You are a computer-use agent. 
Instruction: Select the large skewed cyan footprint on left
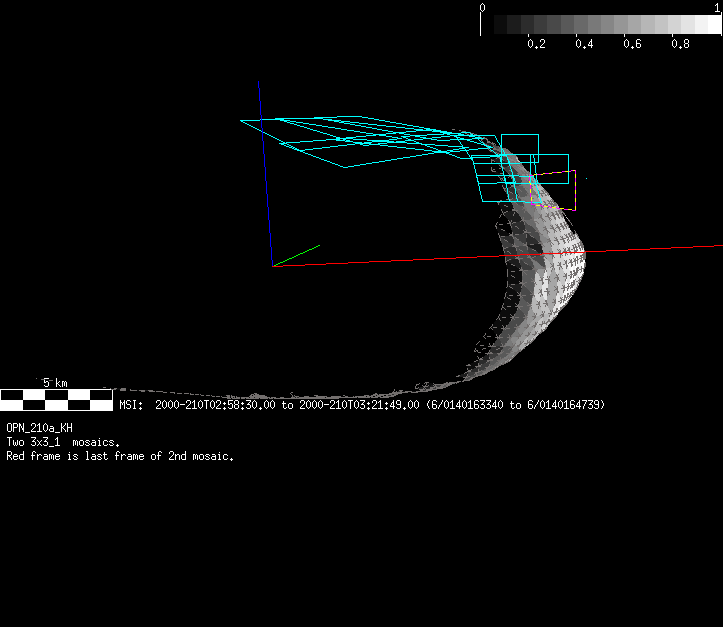[x=340, y=142]
